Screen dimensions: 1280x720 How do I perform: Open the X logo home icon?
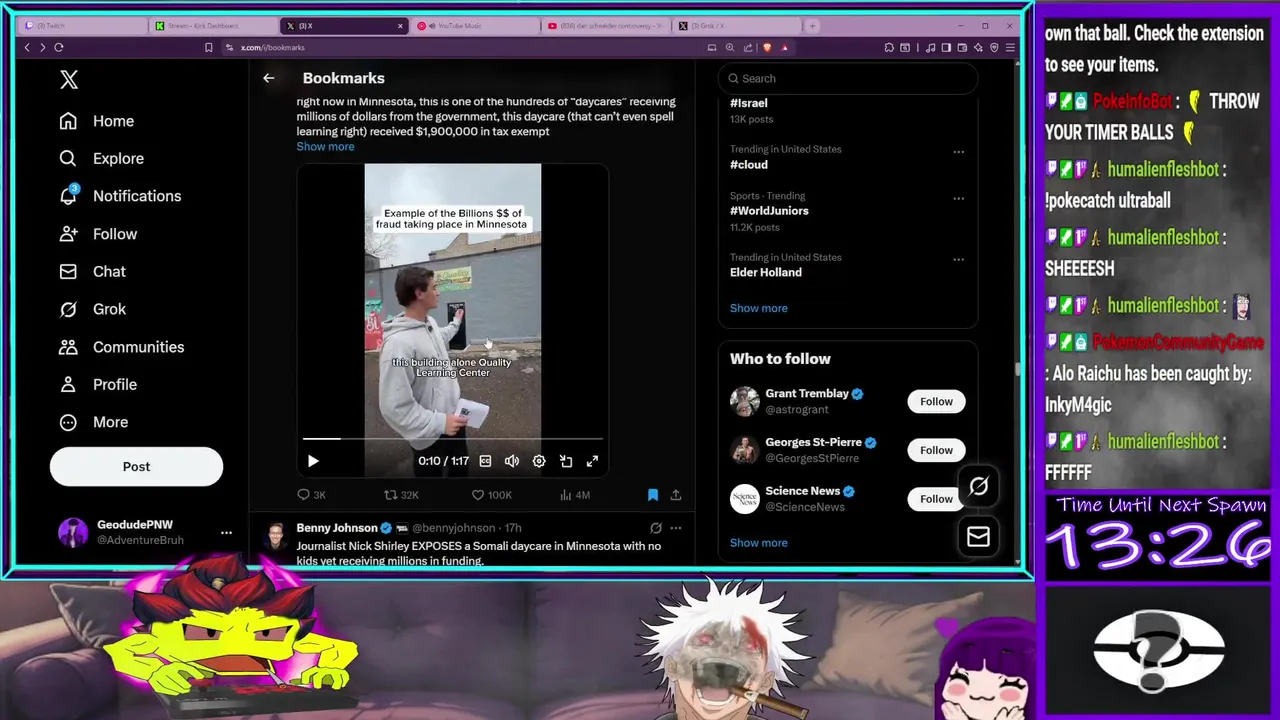coord(69,80)
